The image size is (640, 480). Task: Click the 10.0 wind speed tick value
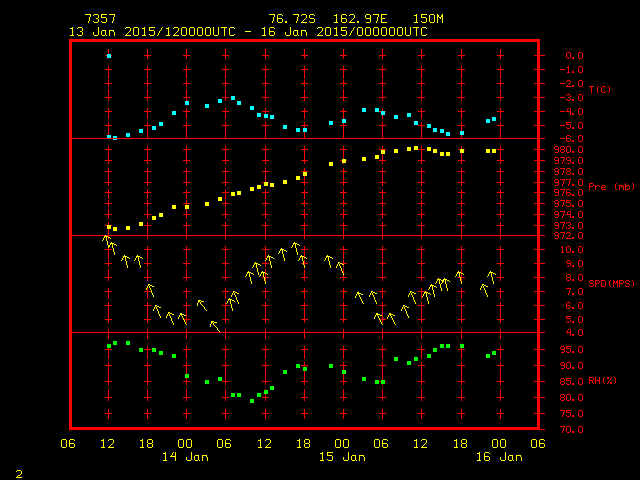click(x=571, y=249)
